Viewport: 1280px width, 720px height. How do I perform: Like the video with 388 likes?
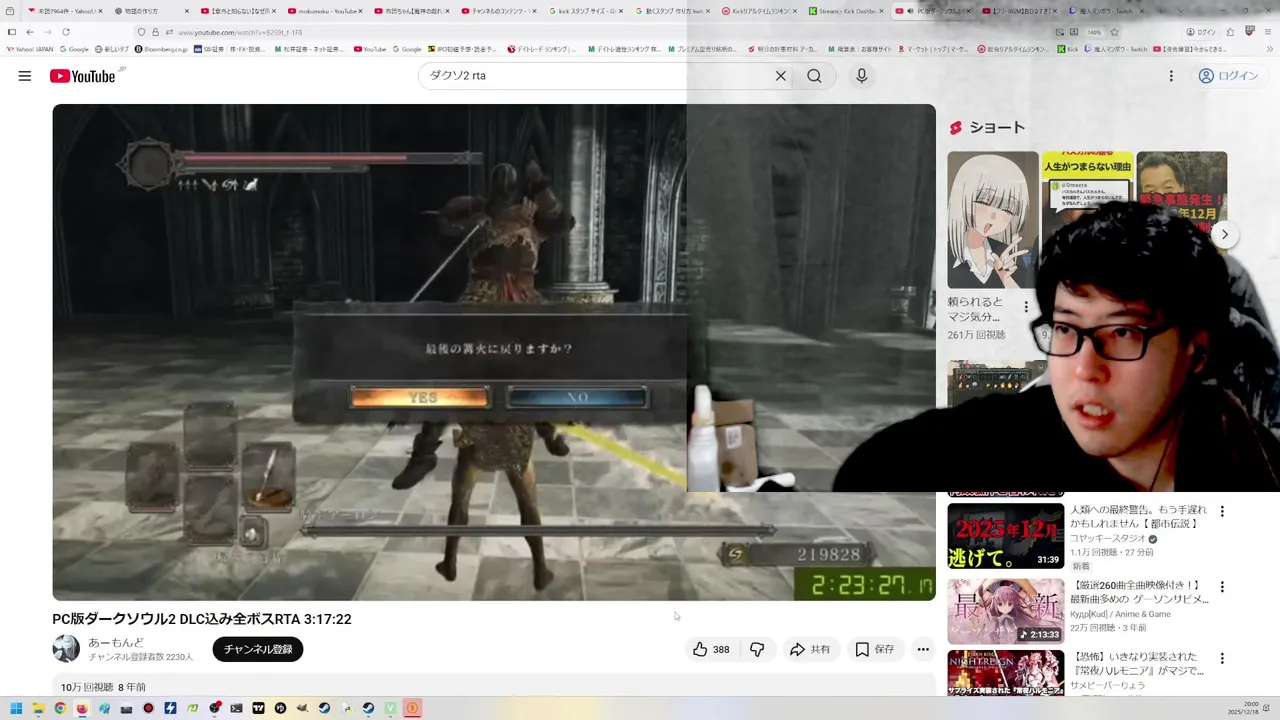[712, 650]
